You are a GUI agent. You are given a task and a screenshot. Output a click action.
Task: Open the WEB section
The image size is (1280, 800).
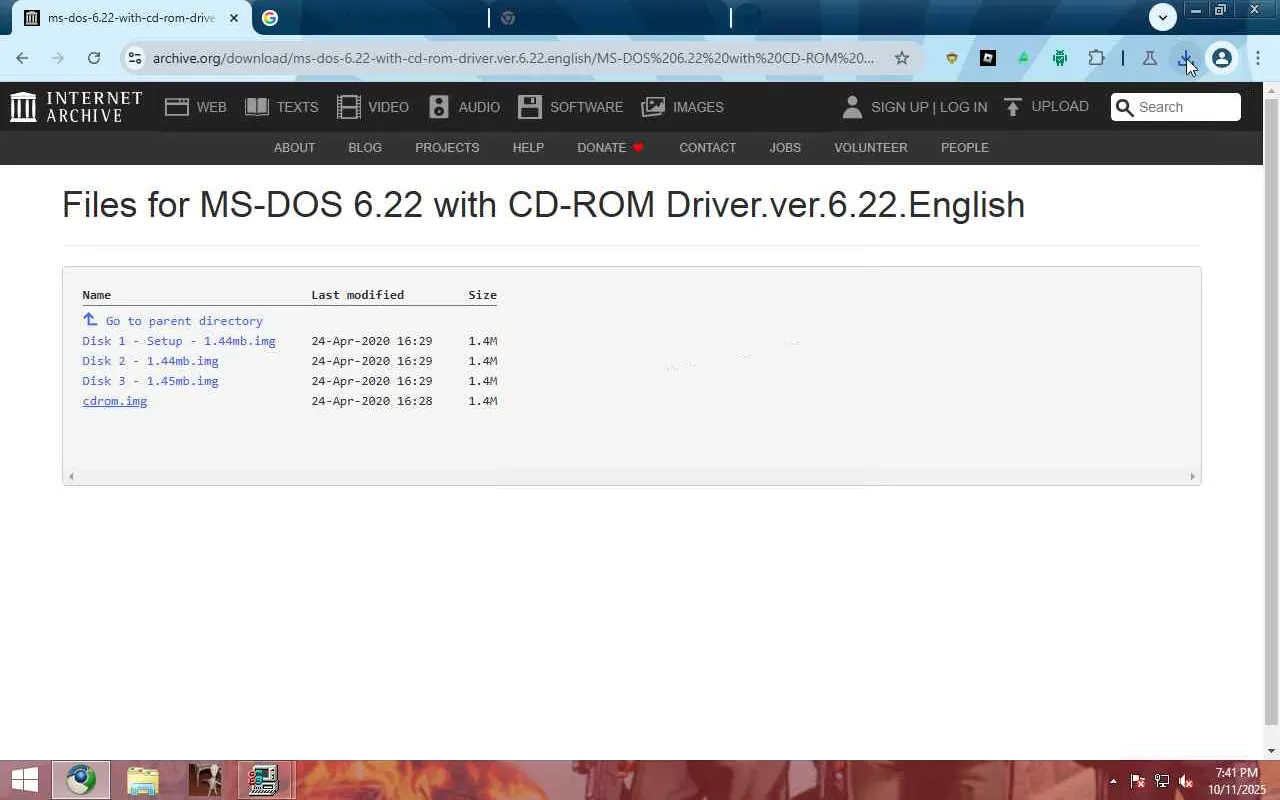[196, 107]
